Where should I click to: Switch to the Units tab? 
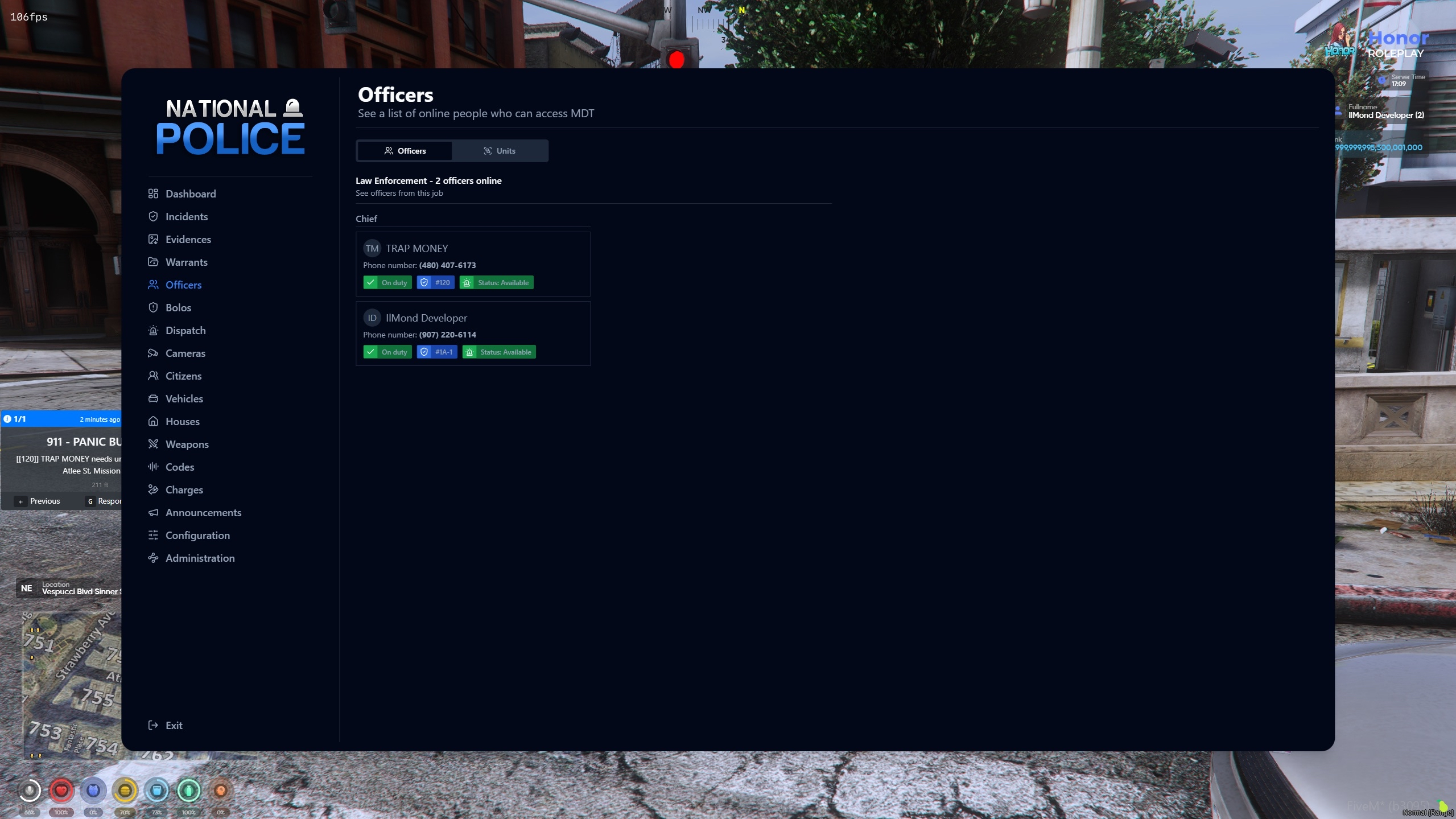click(x=500, y=151)
